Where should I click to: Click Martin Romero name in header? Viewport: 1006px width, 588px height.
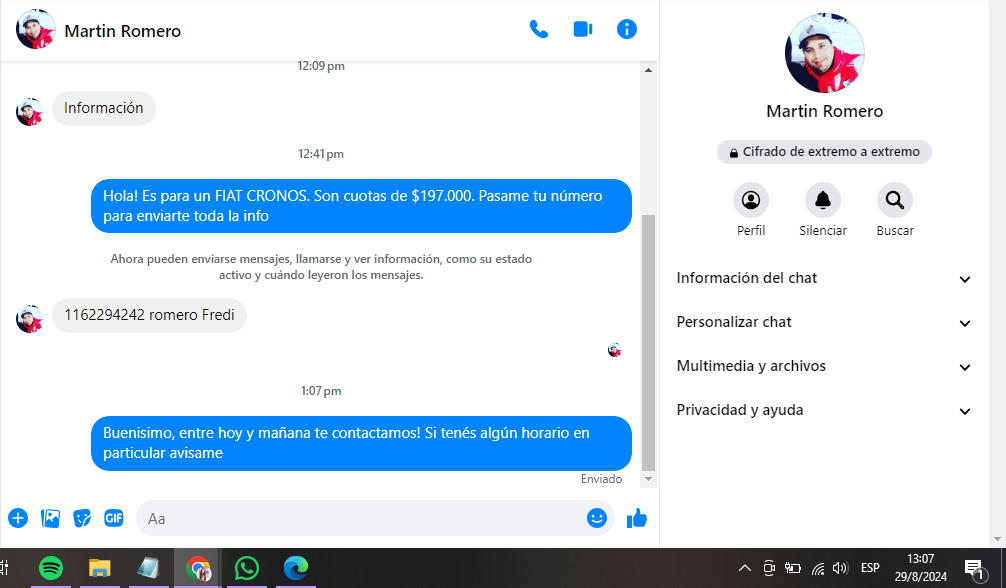pyautogui.click(x=123, y=31)
